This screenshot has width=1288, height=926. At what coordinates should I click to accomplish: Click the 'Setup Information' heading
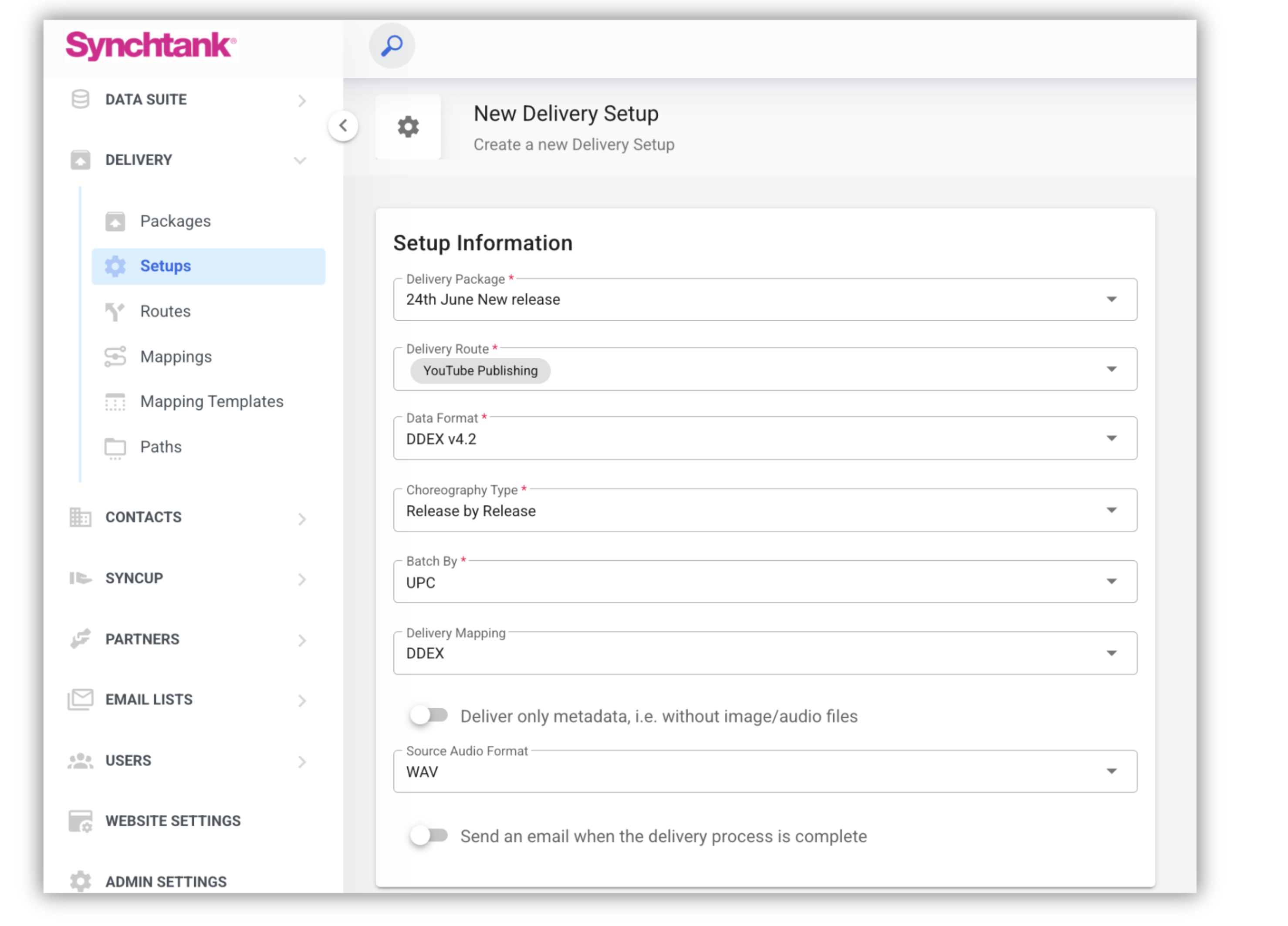pos(483,243)
